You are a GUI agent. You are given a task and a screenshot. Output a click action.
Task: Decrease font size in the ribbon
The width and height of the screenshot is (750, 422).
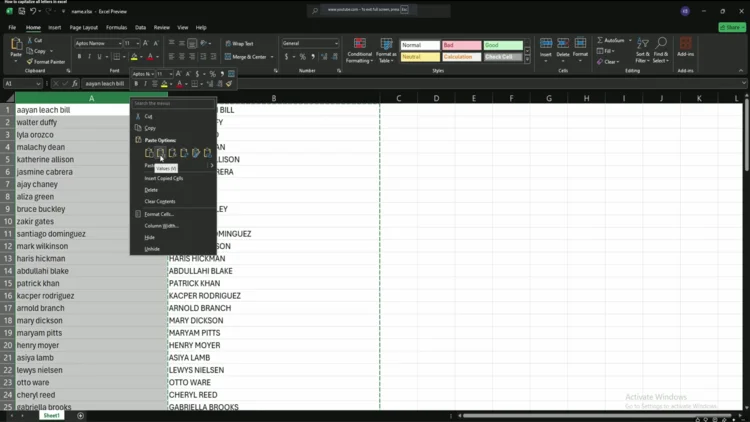[155, 43]
